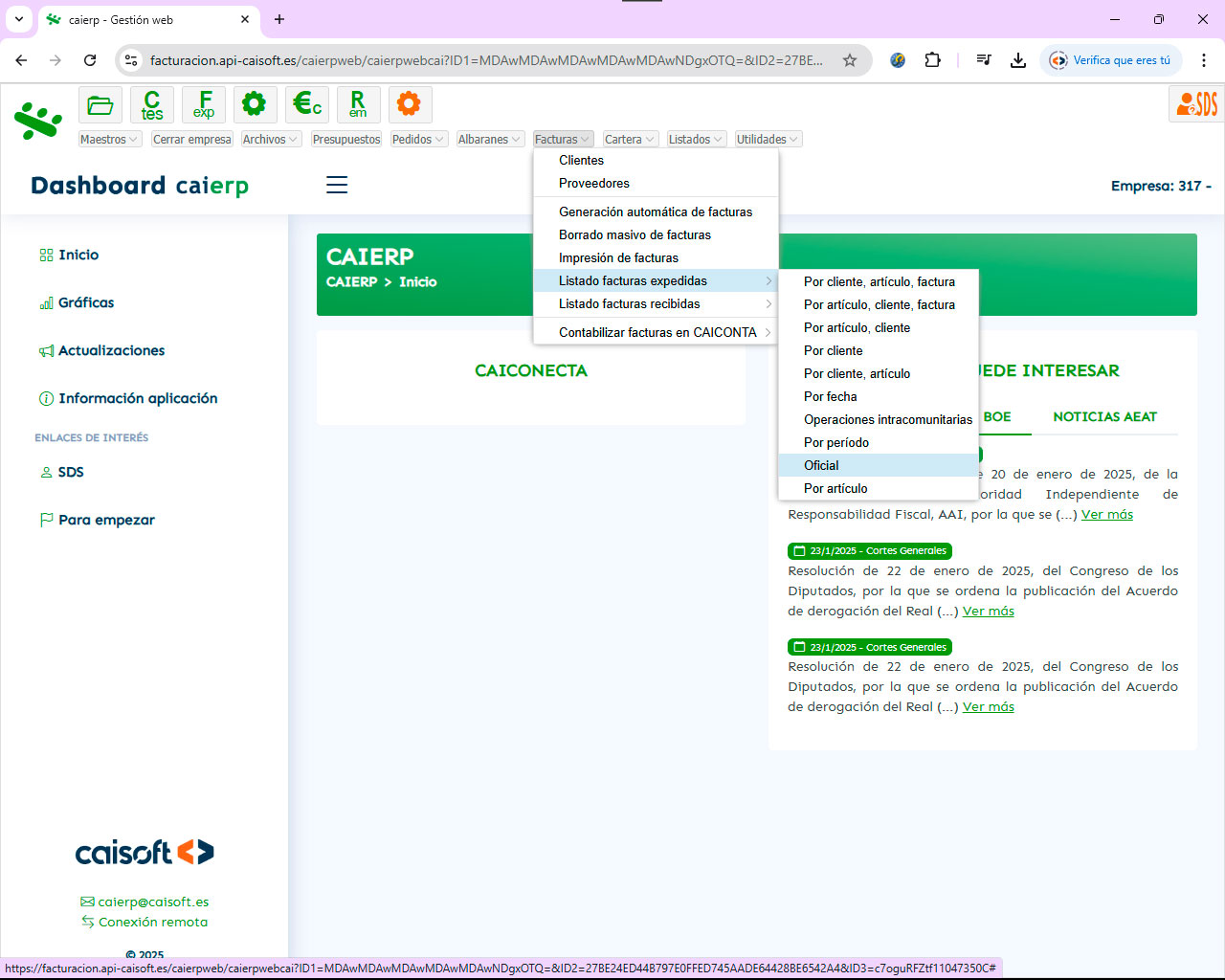Open Información aplicación in sidebar

pos(128,398)
